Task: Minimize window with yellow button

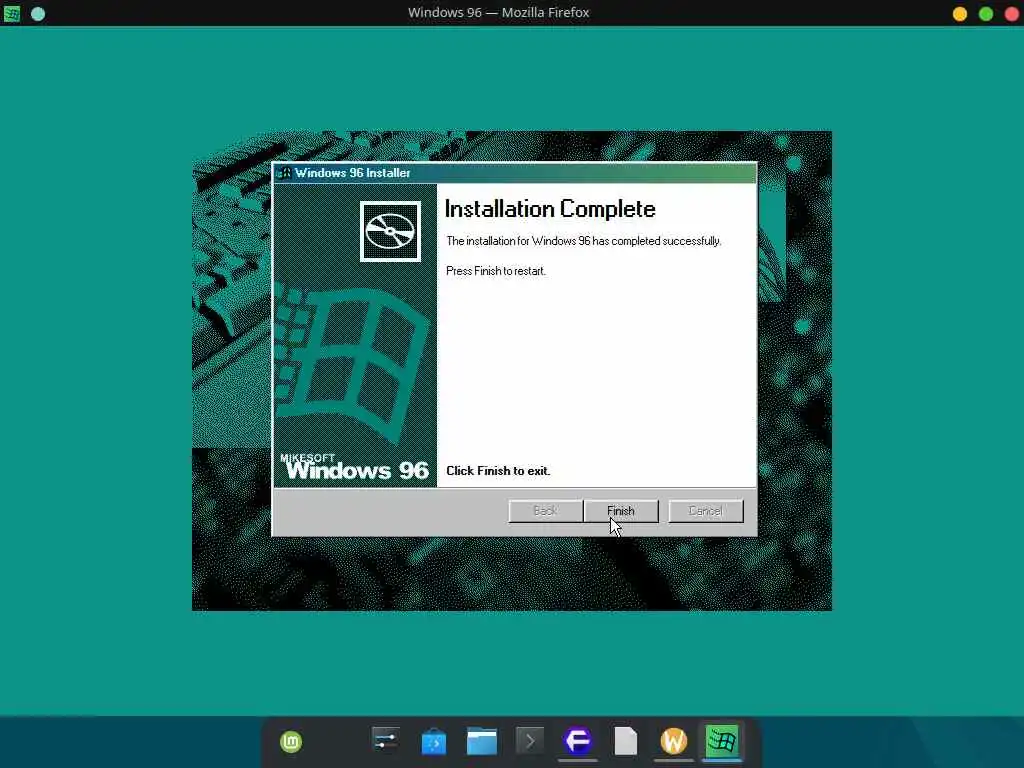Action: coord(960,14)
